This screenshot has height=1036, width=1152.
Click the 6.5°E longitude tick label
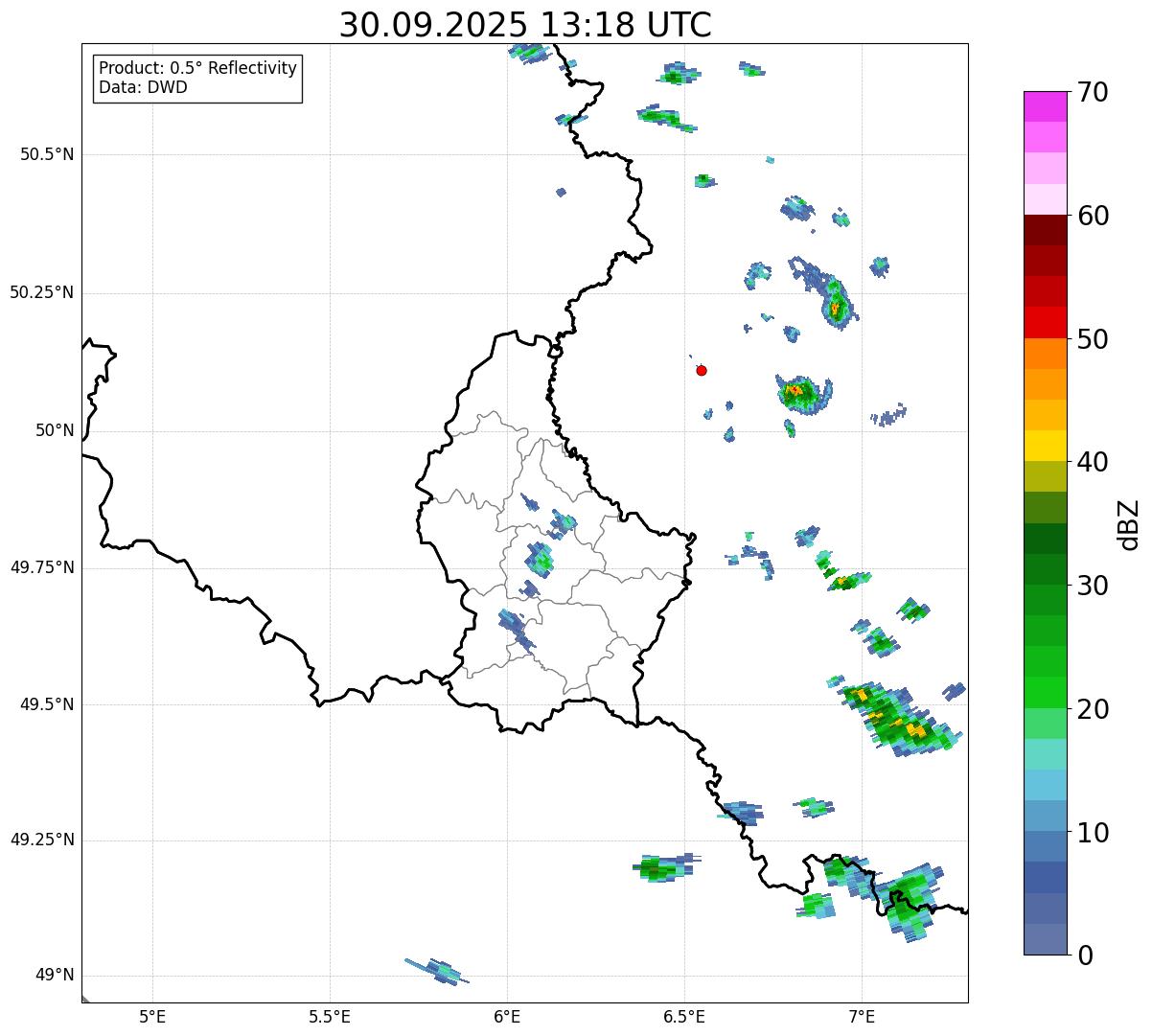(684, 1017)
